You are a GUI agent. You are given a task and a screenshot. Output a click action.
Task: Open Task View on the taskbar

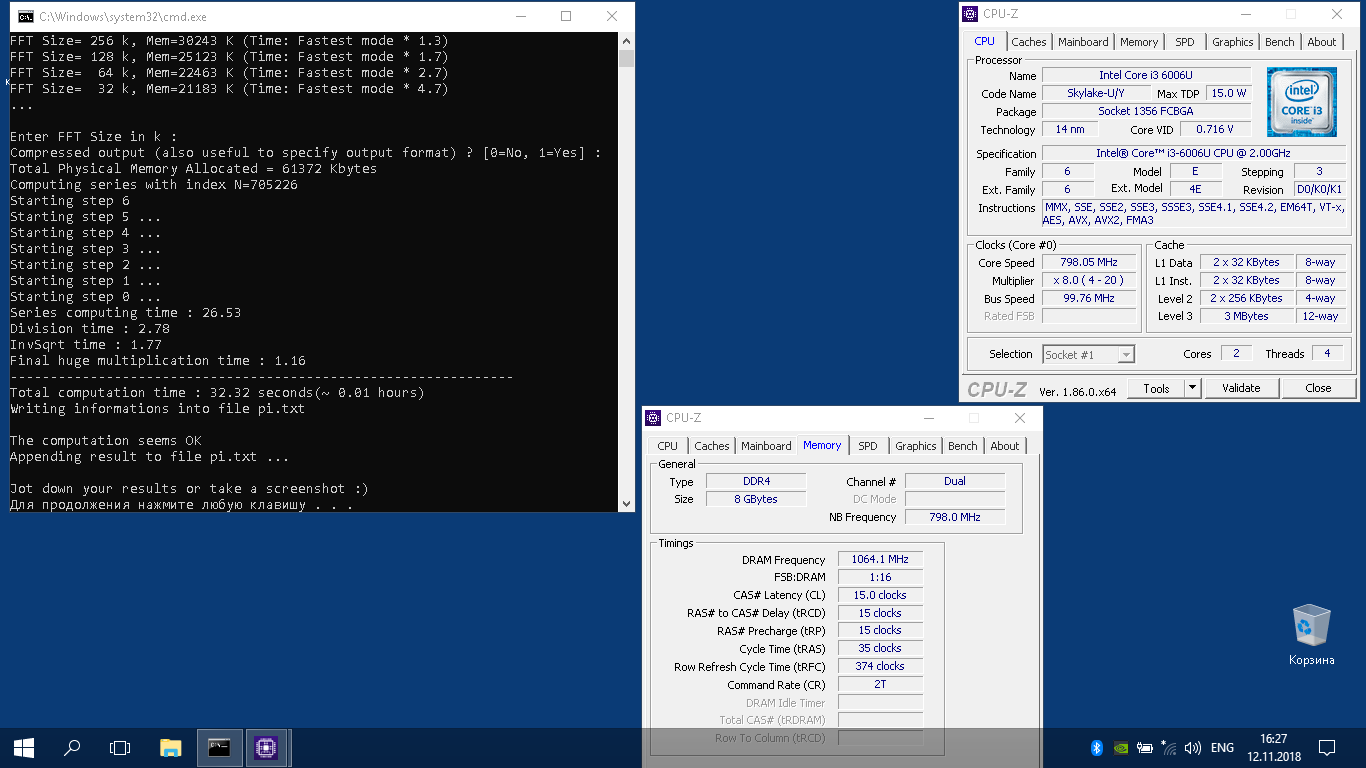[120, 747]
